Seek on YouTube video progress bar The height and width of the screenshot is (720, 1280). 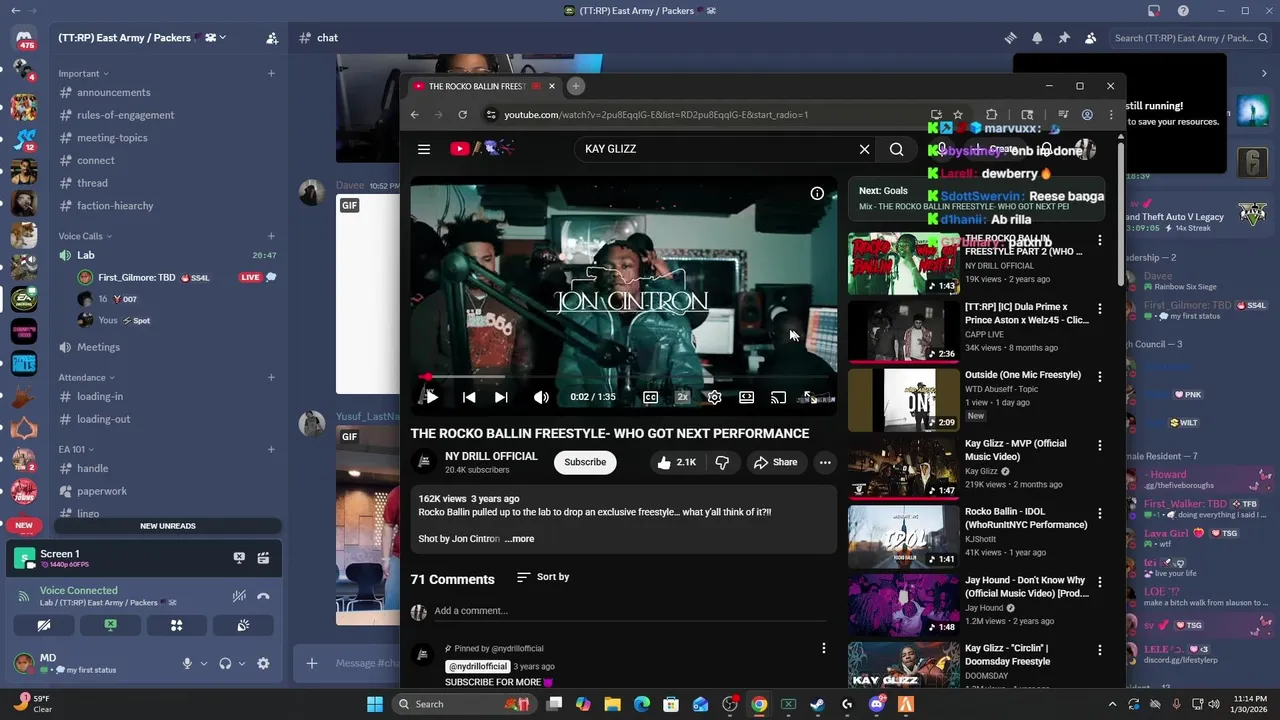tap(624, 377)
